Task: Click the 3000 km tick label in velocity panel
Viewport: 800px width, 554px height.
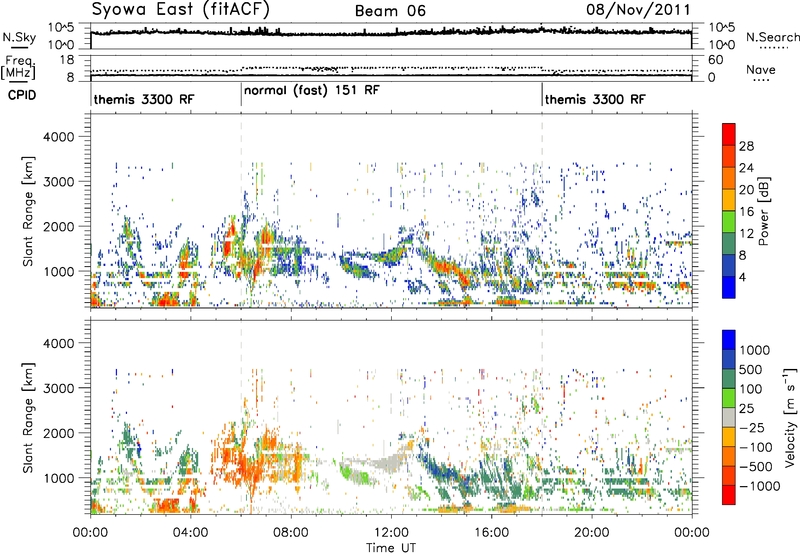Action: [x=59, y=388]
